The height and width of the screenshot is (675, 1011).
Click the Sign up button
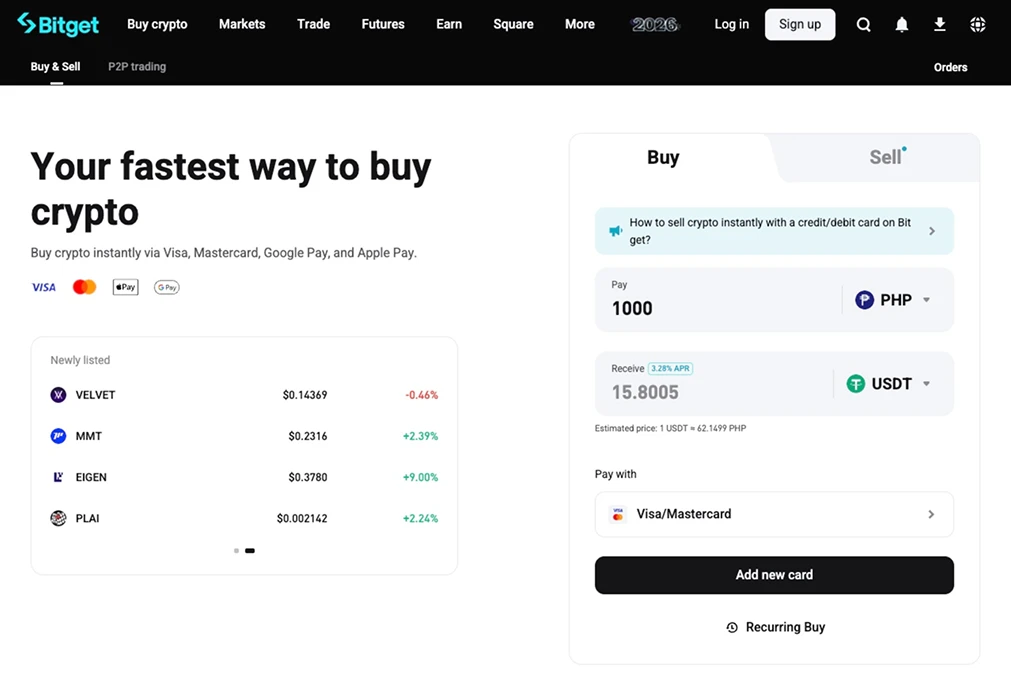pyautogui.click(x=800, y=24)
